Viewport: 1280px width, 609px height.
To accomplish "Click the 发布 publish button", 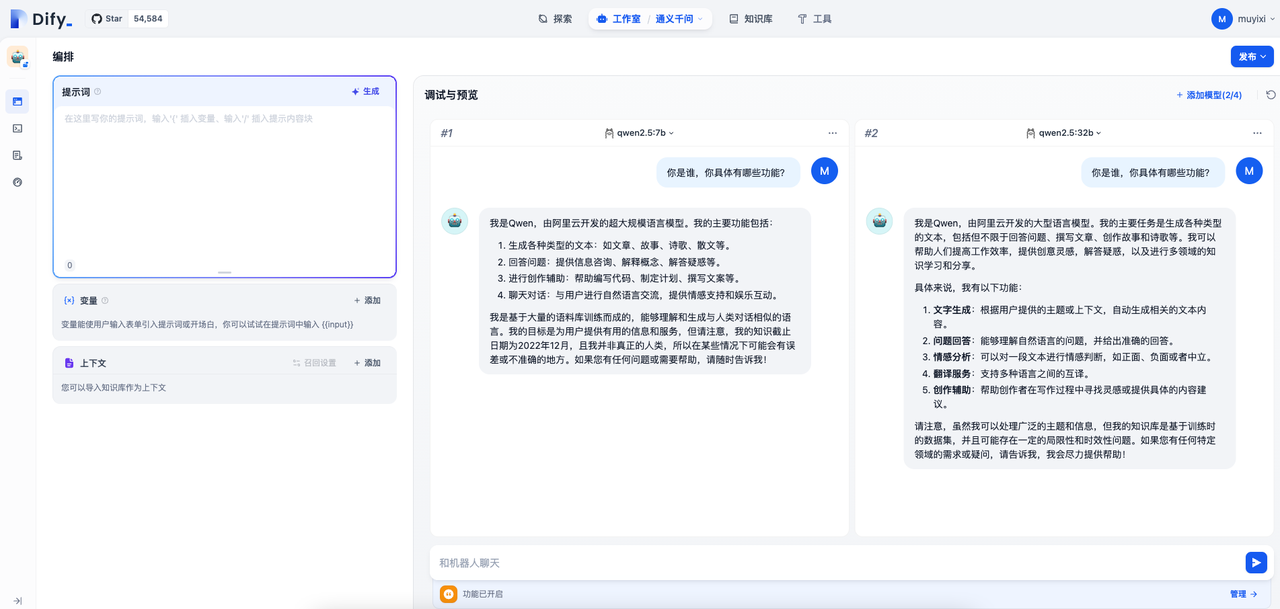I will pos(1252,57).
